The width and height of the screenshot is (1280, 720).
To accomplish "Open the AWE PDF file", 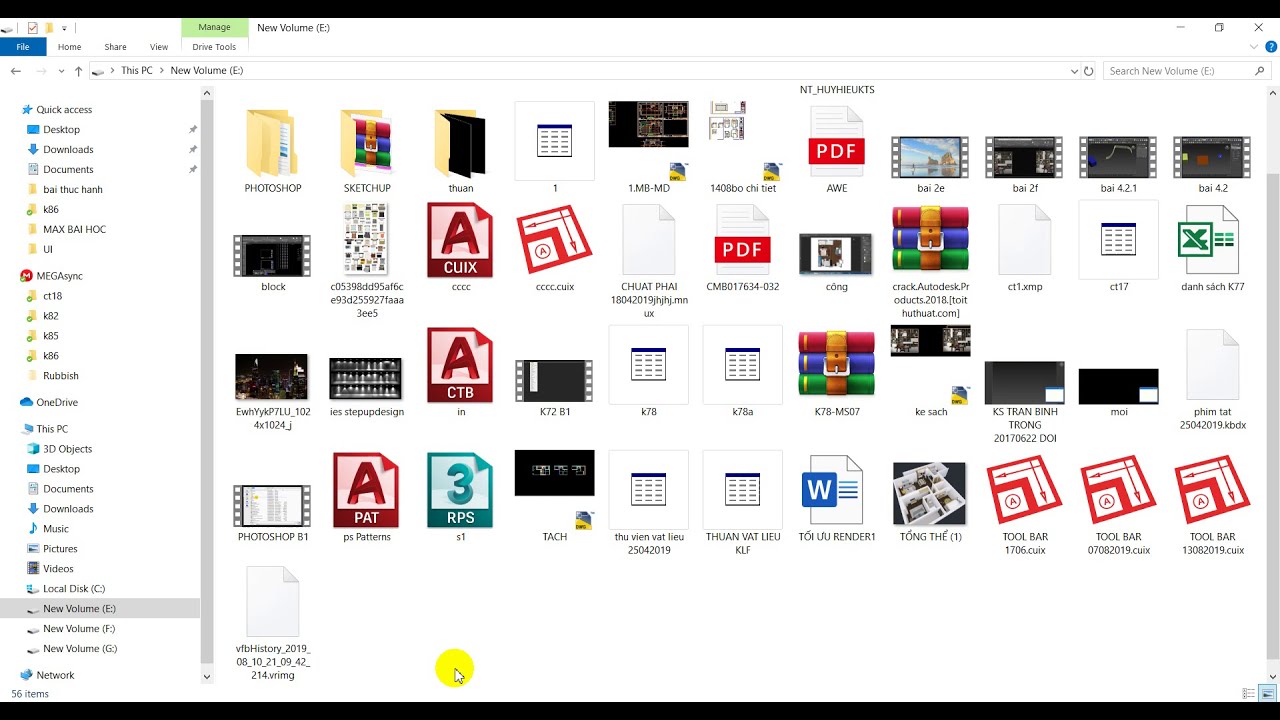I will [x=837, y=143].
